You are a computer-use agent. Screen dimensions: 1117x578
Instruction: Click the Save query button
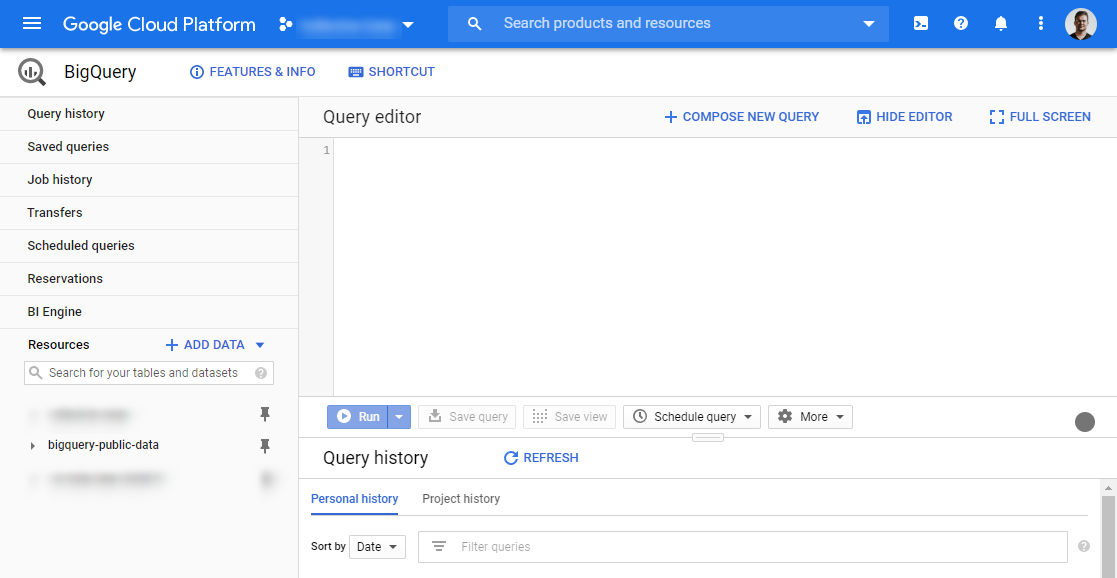coord(467,417)
